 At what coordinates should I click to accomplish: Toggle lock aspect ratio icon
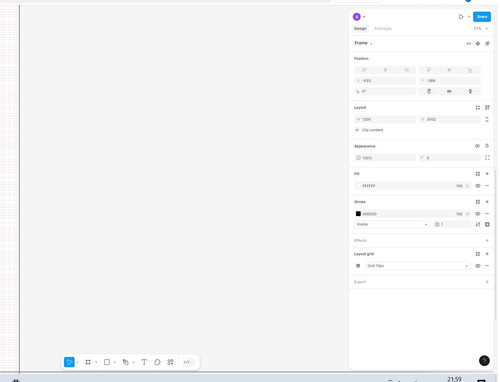click(x=487, y=119)
